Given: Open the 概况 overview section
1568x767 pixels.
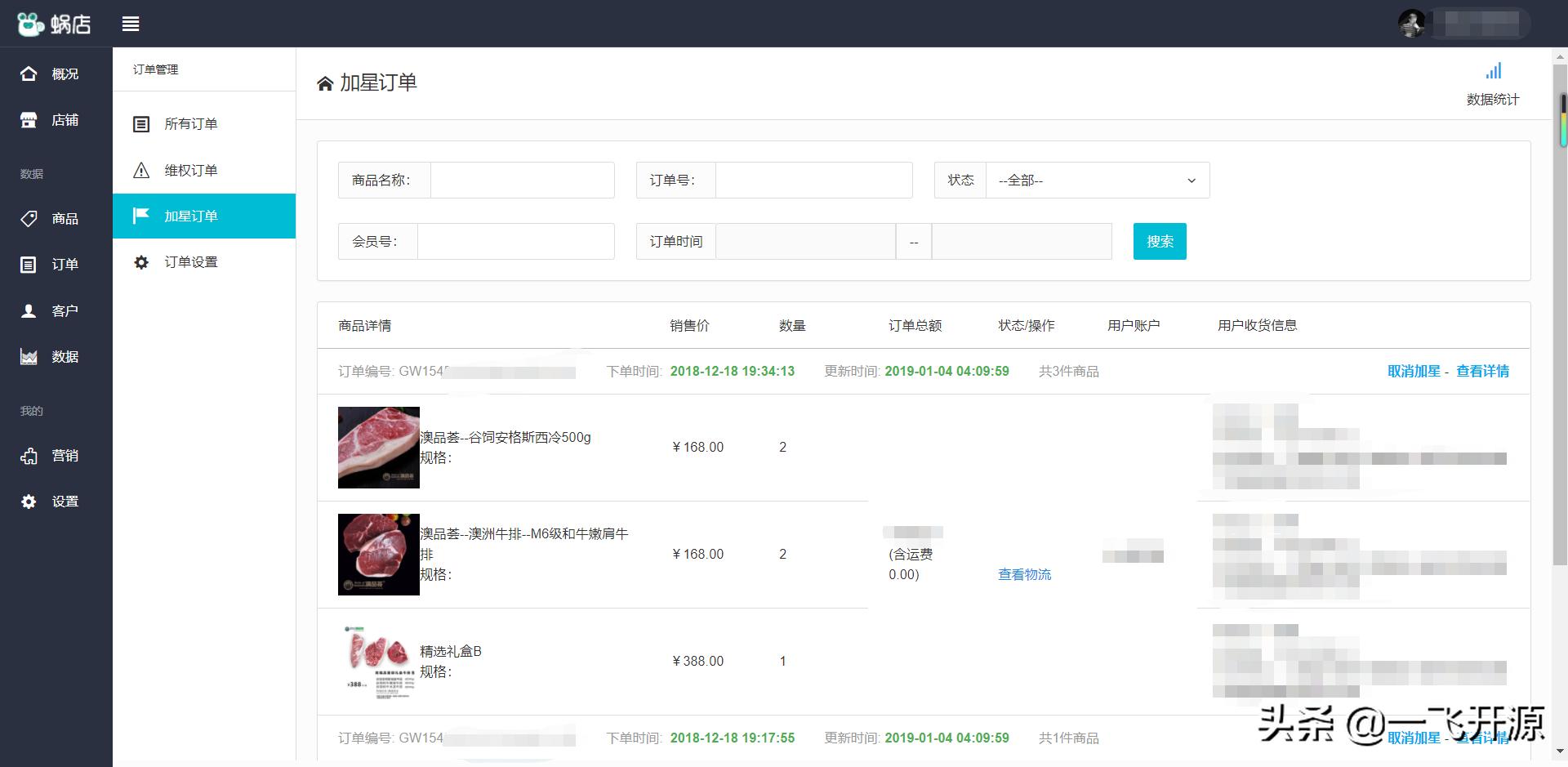Looking at the screenshot, I should coord(56,74).
